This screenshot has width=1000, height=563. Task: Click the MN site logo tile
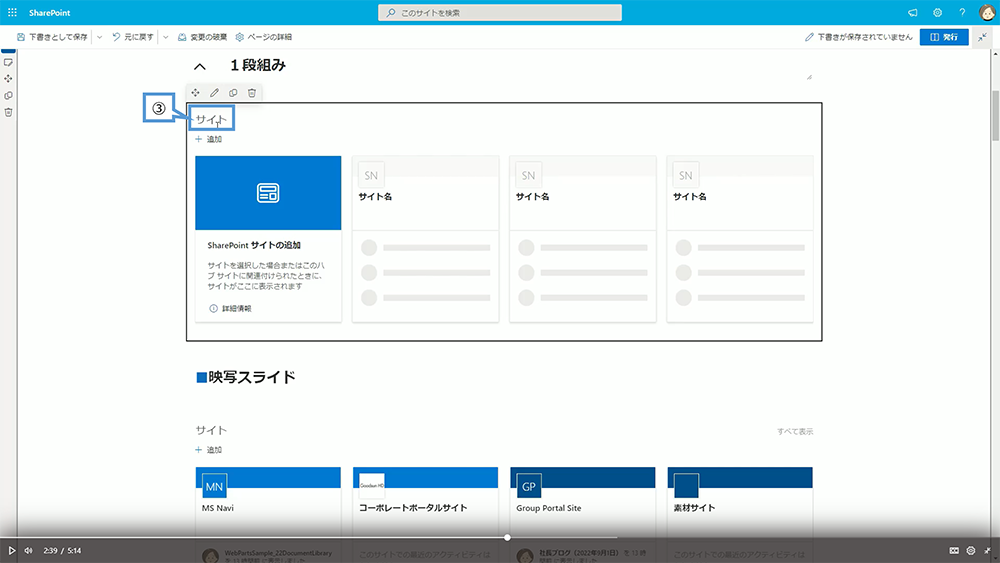coord(214,486)
